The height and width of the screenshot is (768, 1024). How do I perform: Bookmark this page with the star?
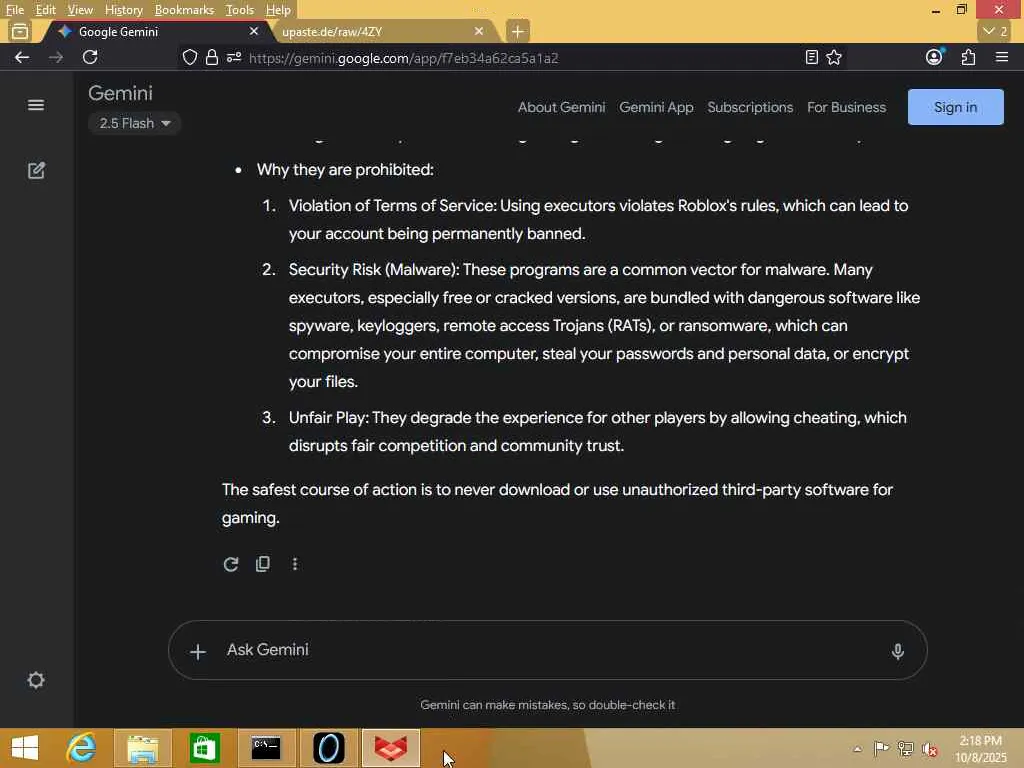pos(834,57)
